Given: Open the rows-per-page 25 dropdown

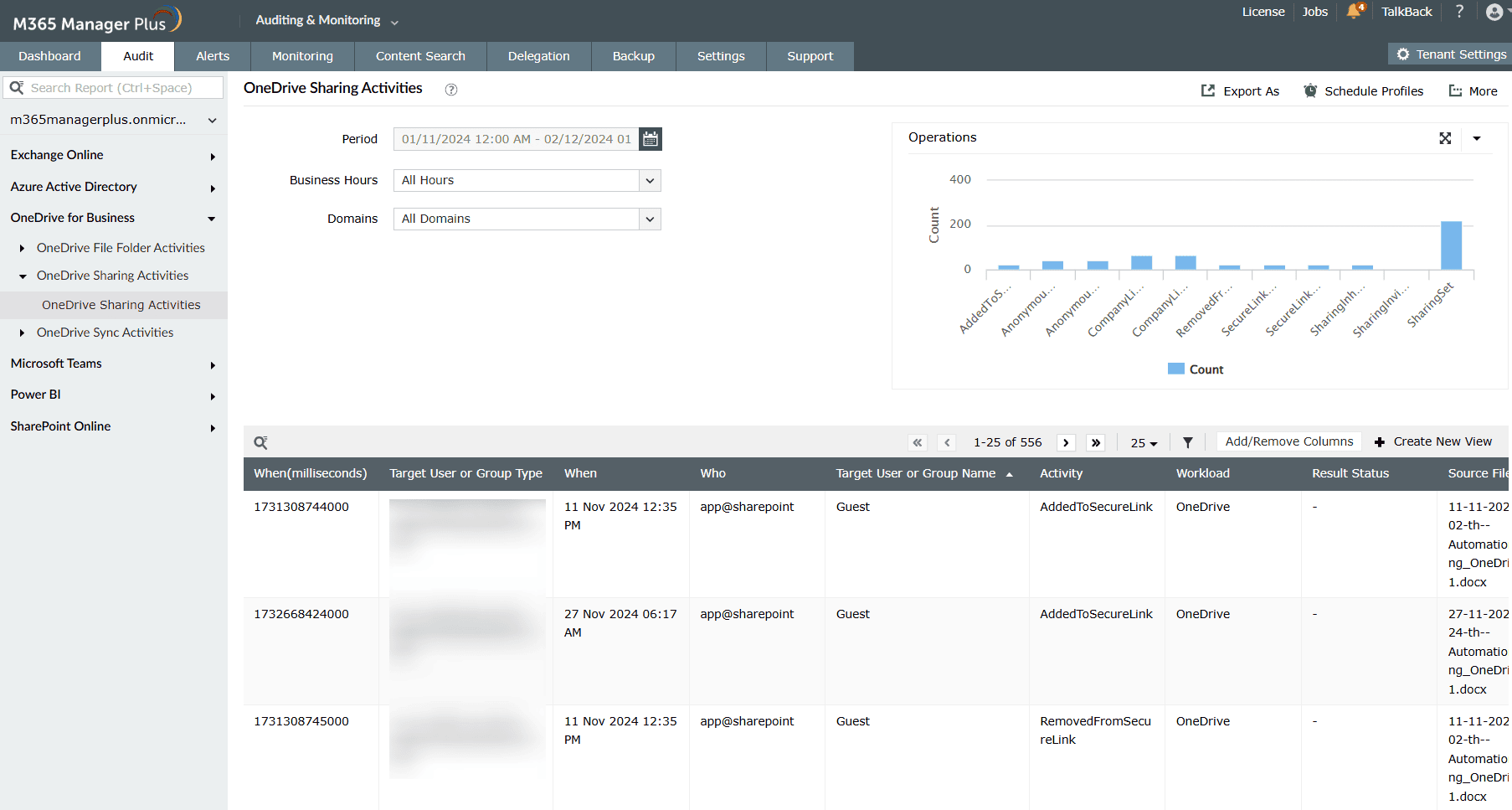Looking at the screenshot, I should pyautogui.click(x=1144, y=442).
